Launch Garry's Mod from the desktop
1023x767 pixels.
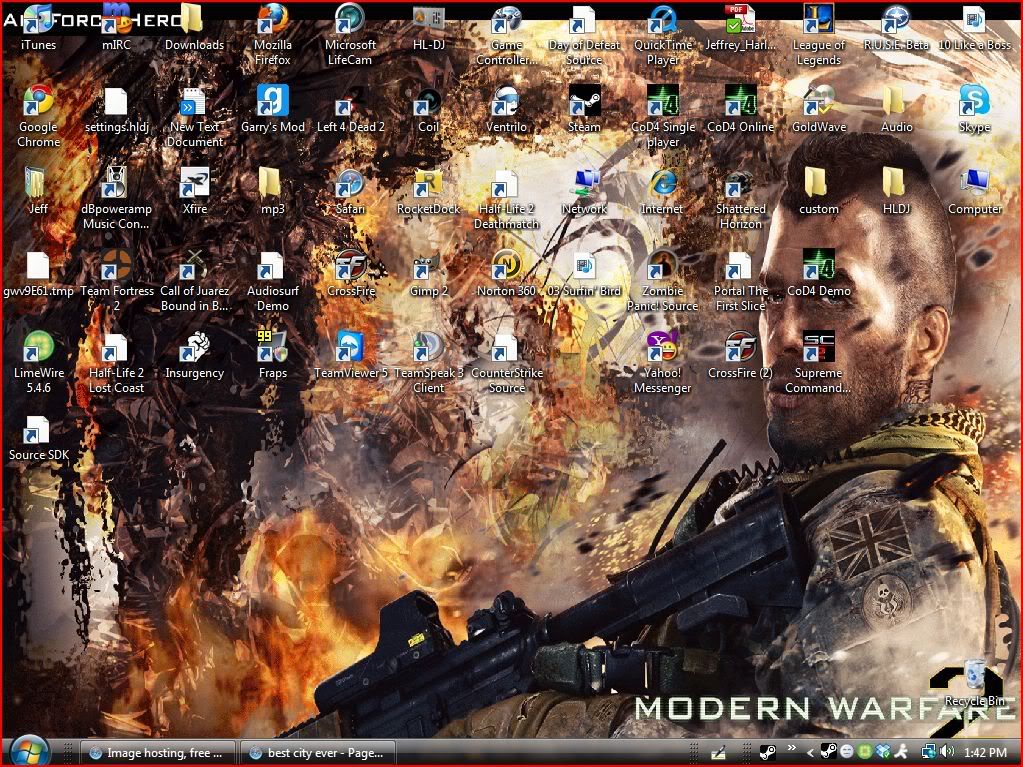pyautogui.click(x=272, y=102)
